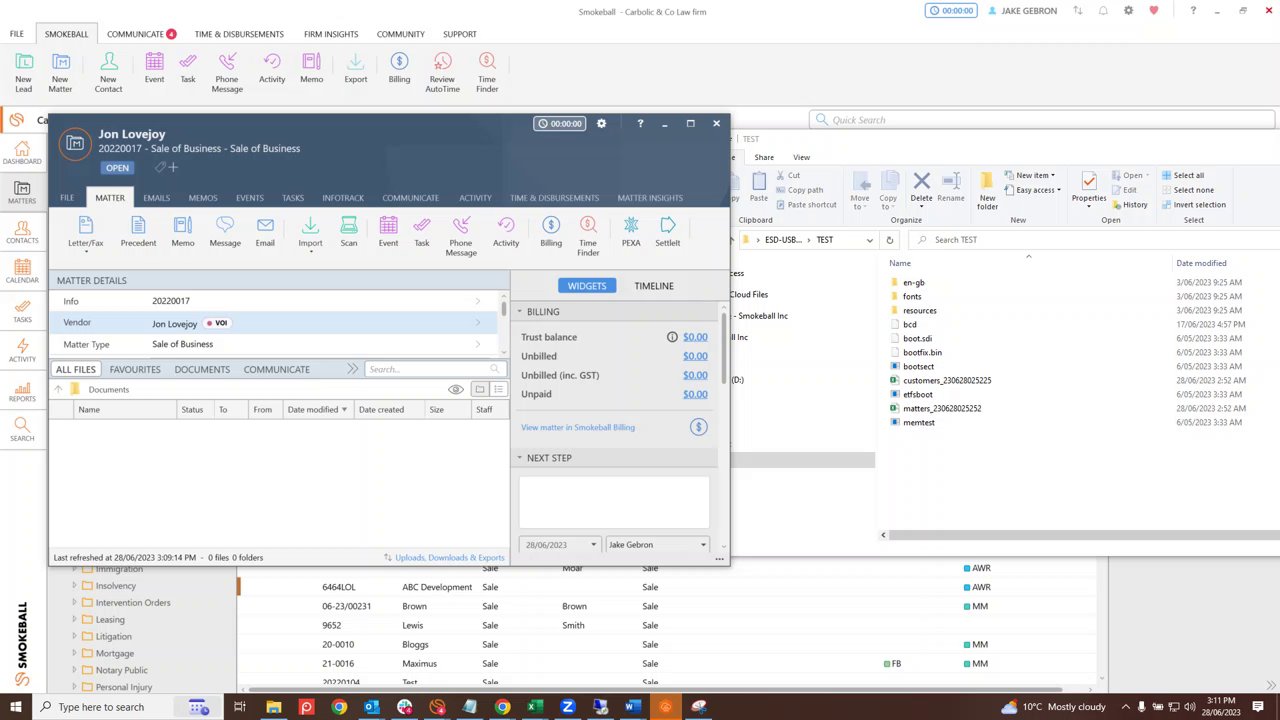Open Properties in File Explorer ribbon
The height and width of the screenshot is (720, 1280).
click(1089, 188)
